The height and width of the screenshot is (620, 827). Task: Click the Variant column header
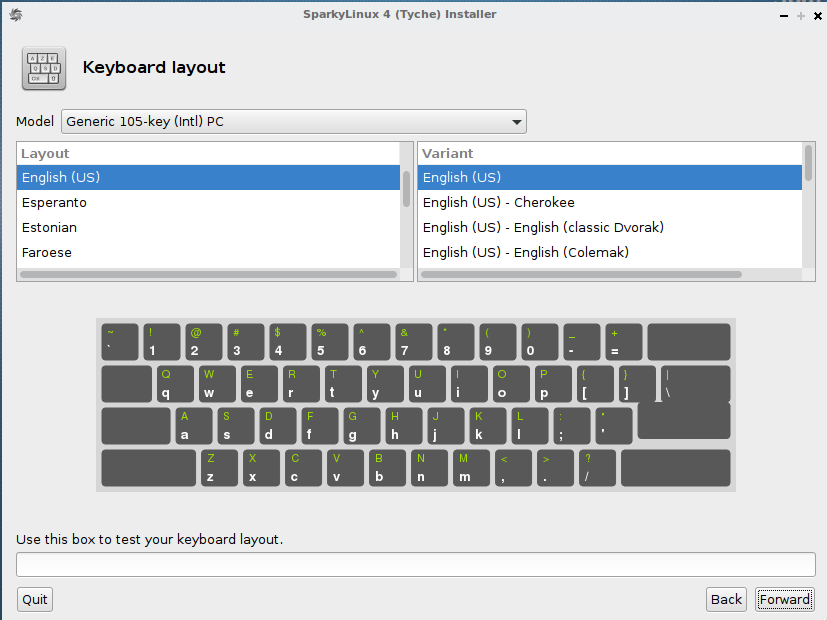pyautogui.click(x=610, y=153)
